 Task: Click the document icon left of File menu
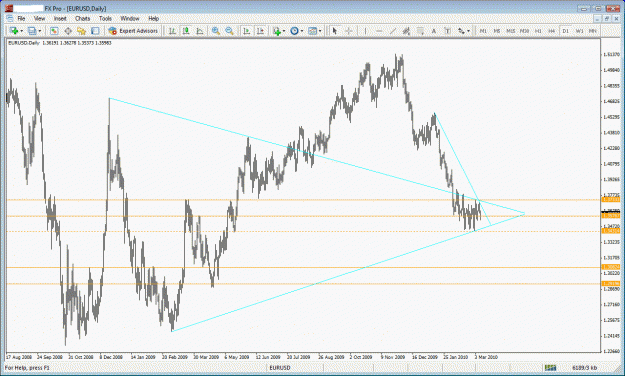[x=10, y=18]
